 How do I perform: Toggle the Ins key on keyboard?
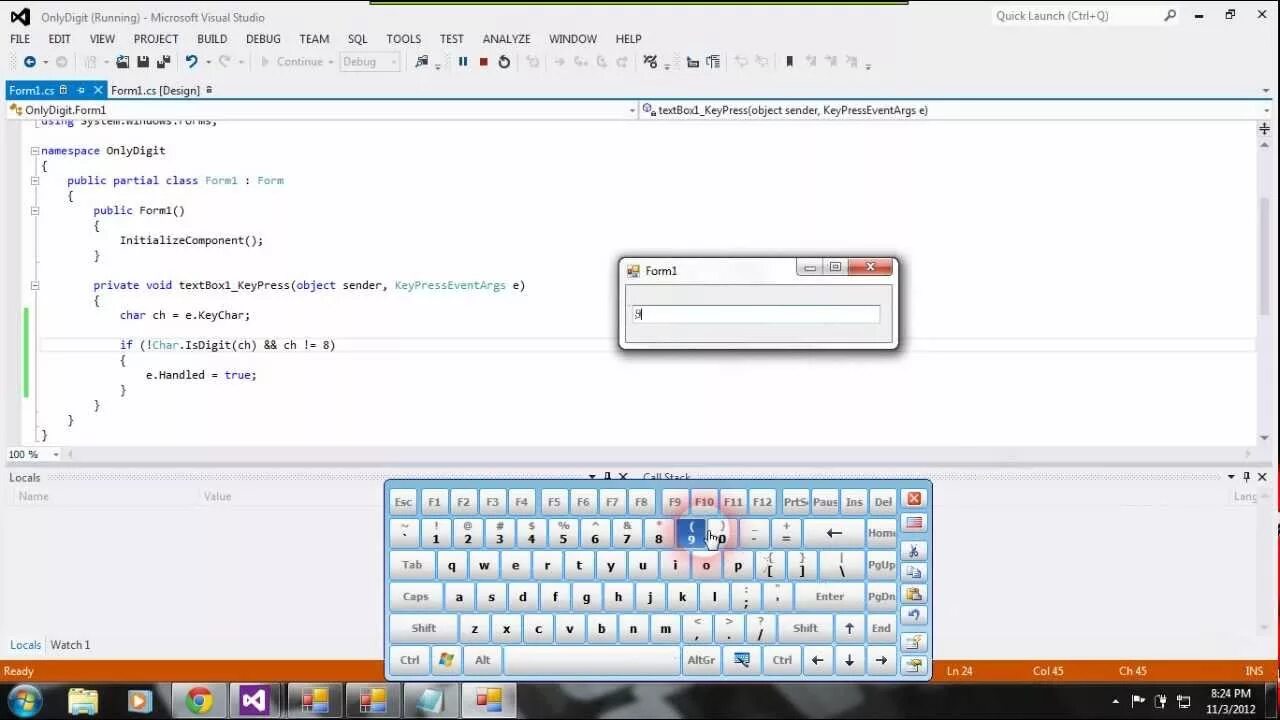pos(854,502)
